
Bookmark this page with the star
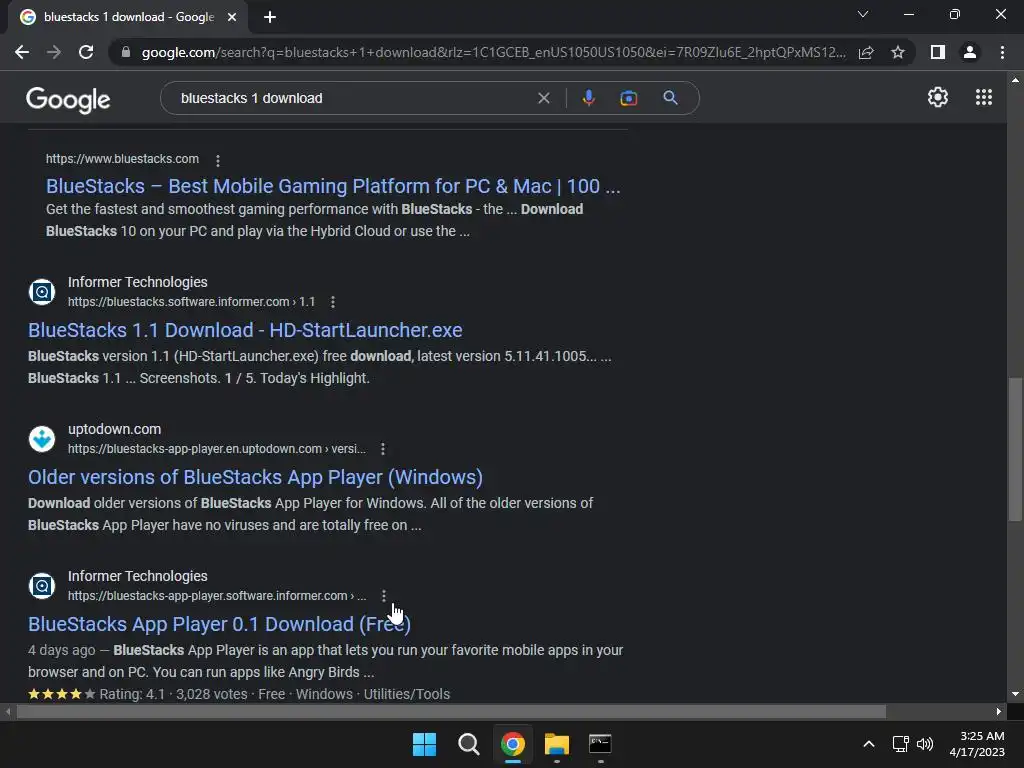coord(898,52)
